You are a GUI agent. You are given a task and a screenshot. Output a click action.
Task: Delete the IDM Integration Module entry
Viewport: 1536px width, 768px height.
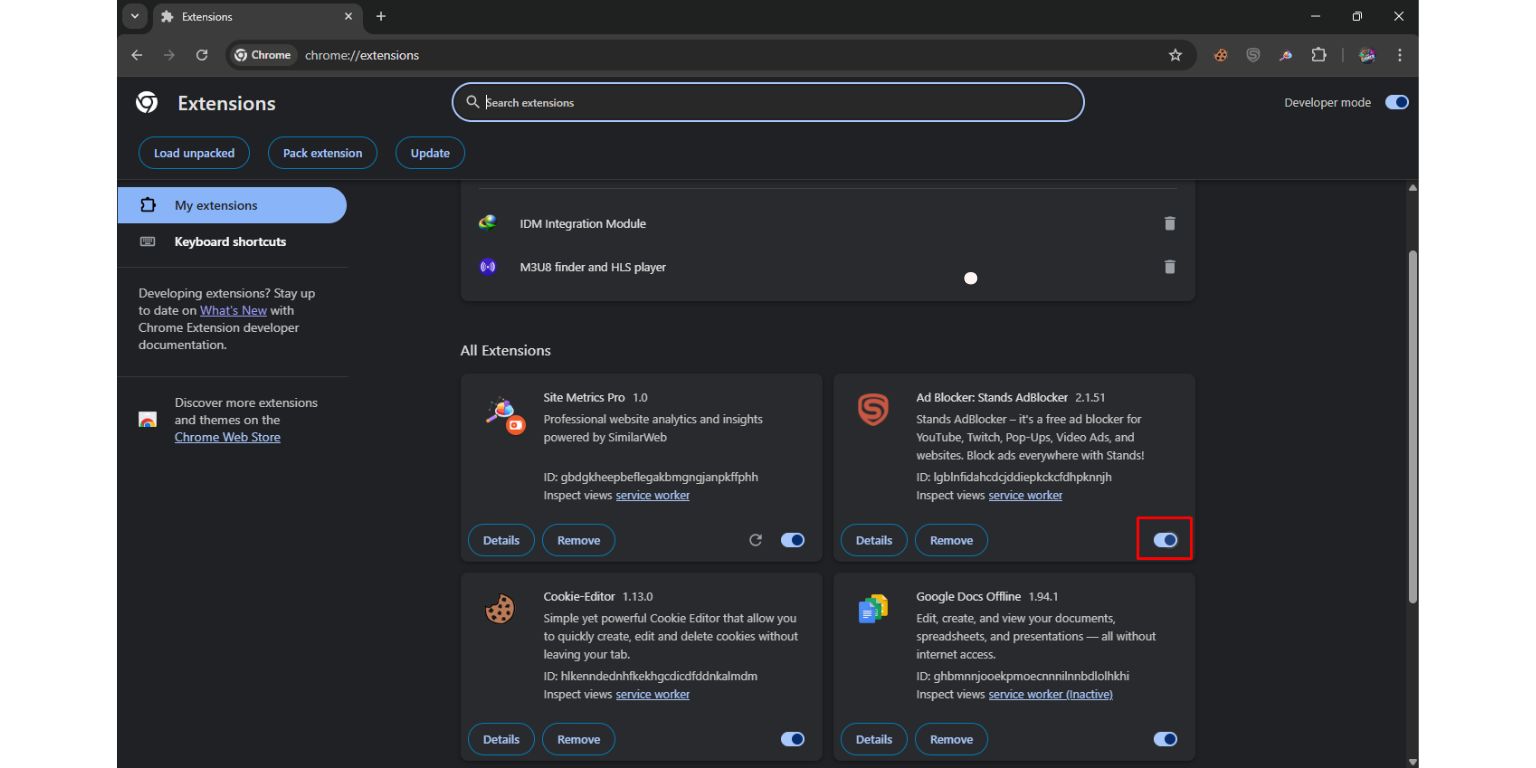(x=1170, y=224)
